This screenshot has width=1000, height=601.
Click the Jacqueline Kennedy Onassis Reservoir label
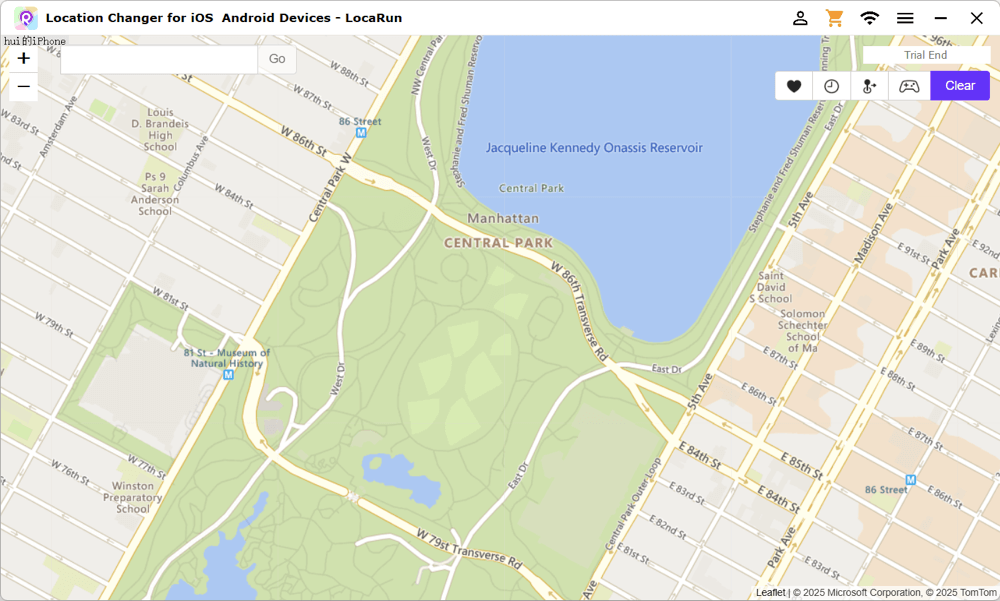(594, 148)
